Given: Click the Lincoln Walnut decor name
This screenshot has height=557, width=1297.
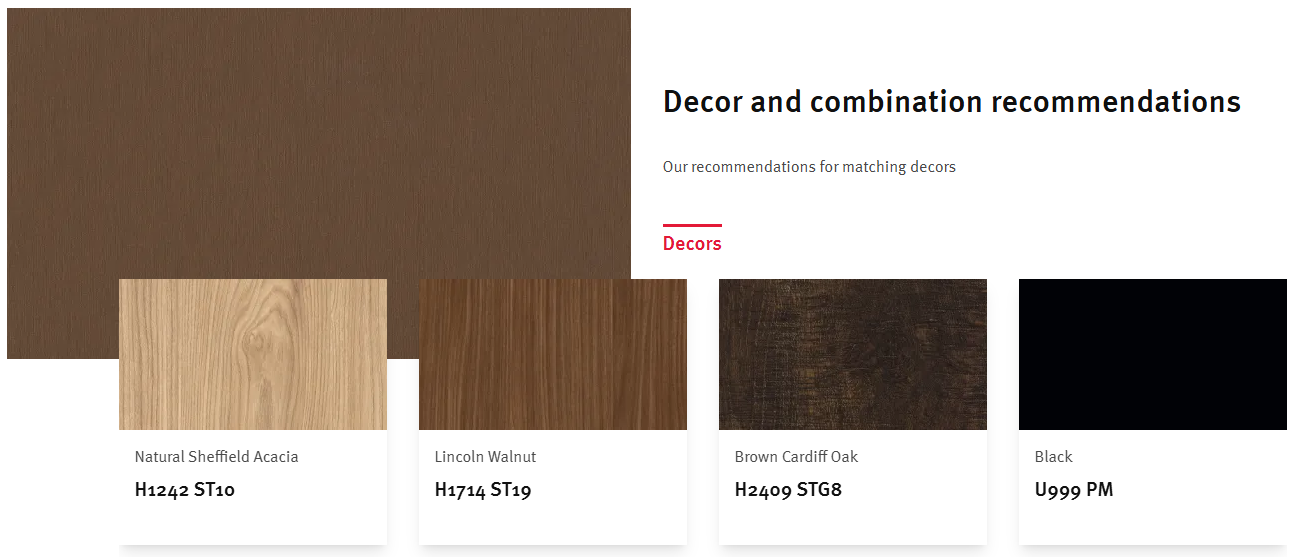Looking at the screenshot, I should (x=485, y=457).
